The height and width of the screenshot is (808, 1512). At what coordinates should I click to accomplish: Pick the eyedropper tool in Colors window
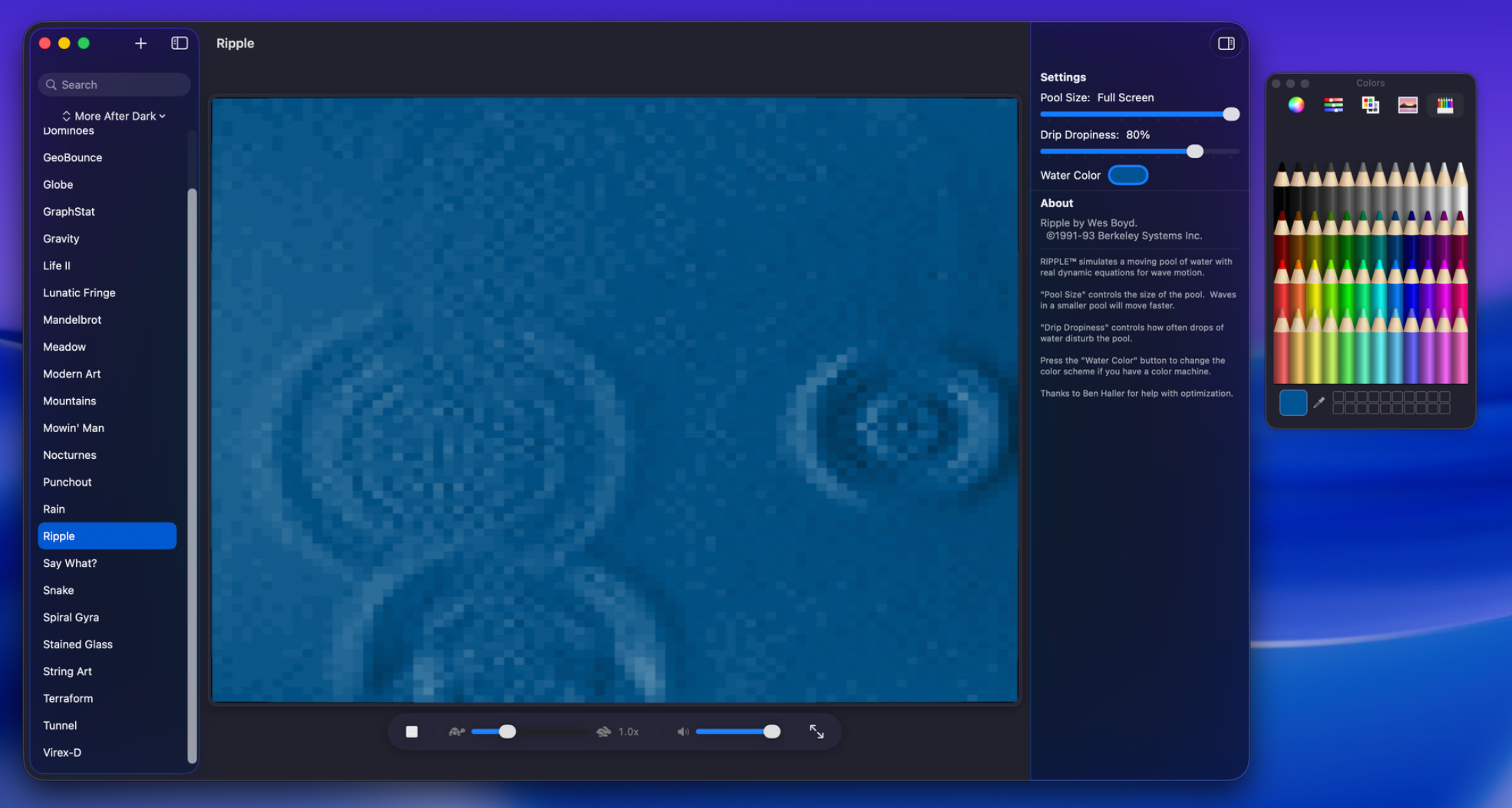tap(1319, 402)
